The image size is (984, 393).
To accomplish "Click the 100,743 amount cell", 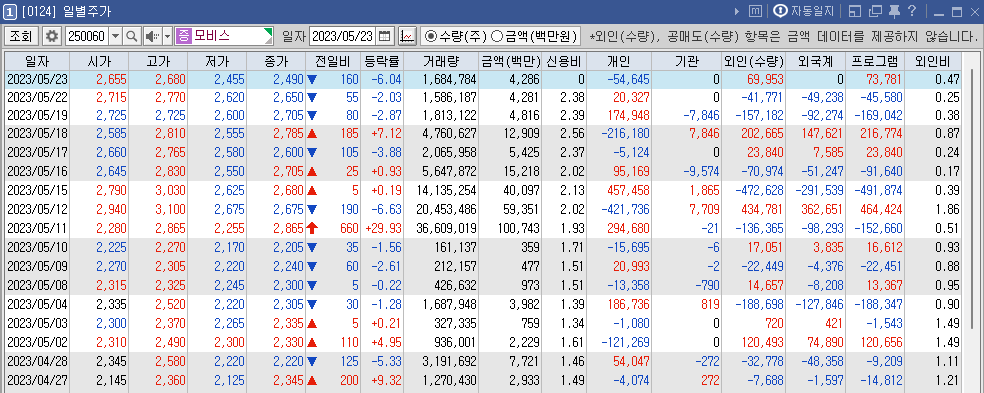I will 510,229.
